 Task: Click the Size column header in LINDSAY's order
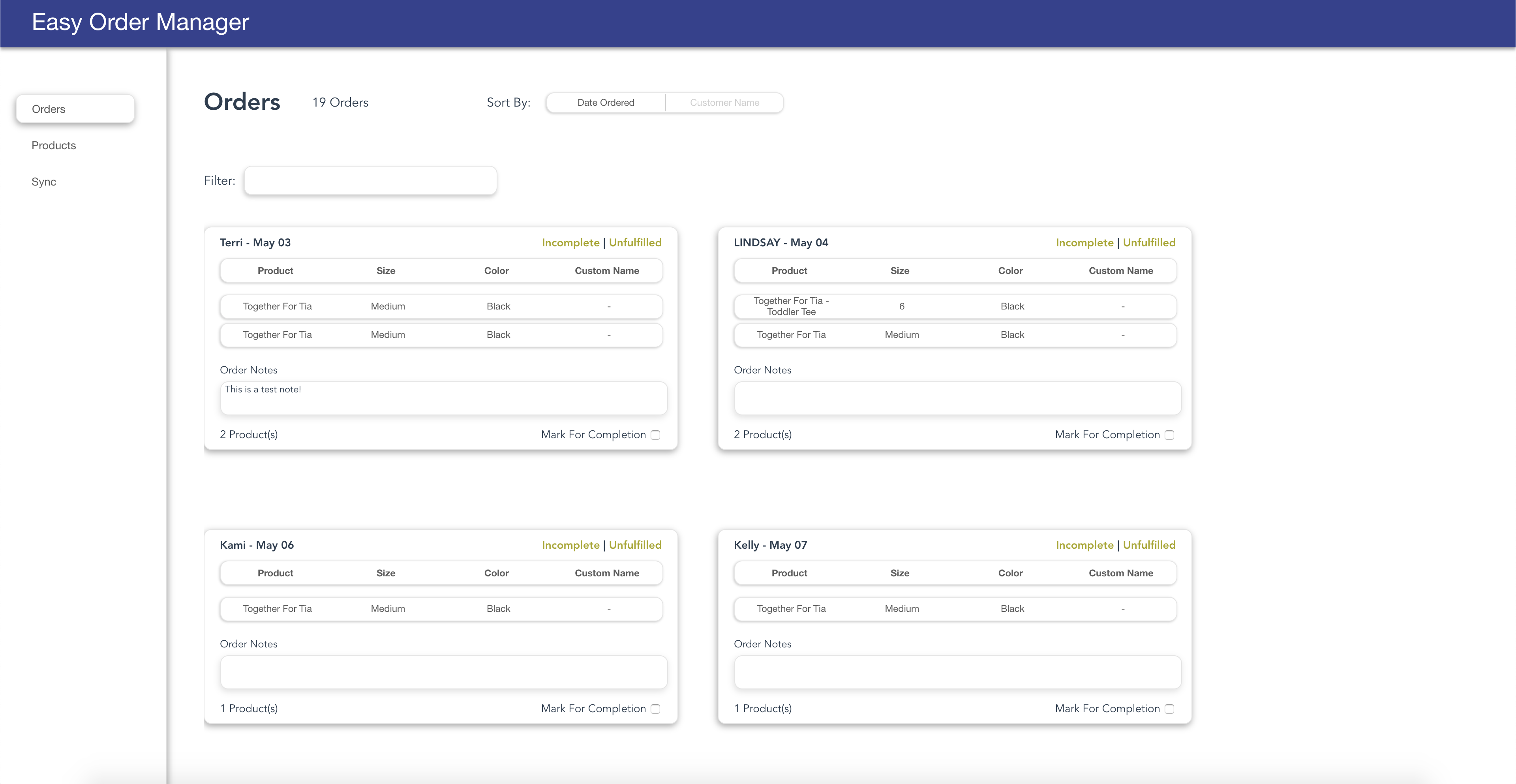point(899,271)
